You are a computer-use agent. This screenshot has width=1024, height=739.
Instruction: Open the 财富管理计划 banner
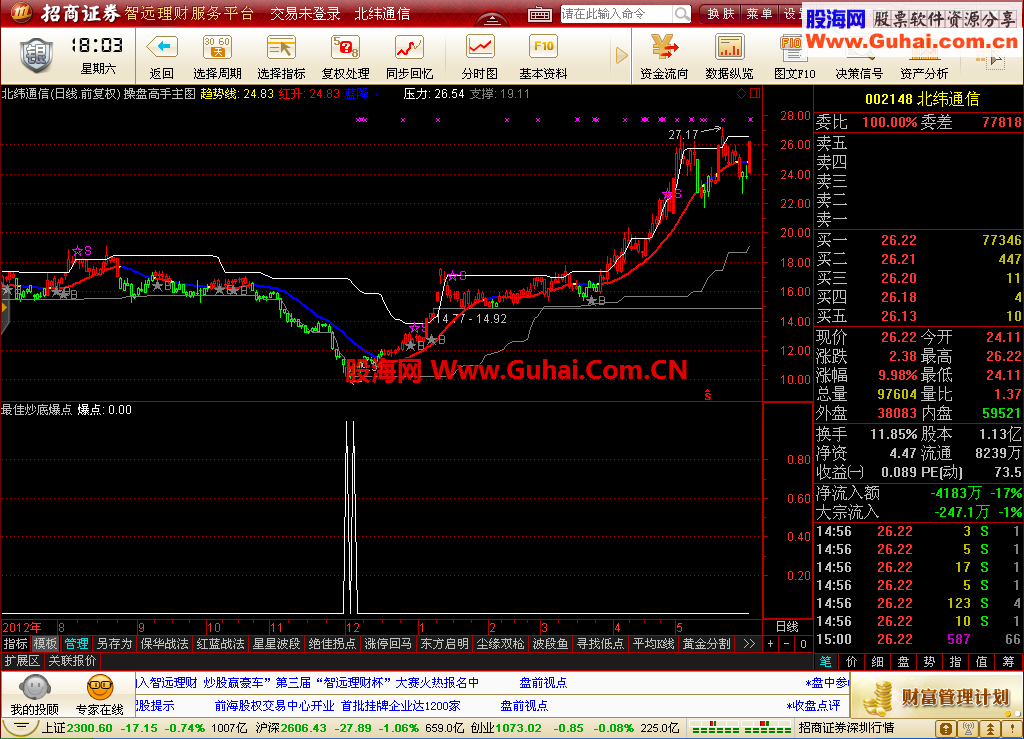tap(936, 697)
